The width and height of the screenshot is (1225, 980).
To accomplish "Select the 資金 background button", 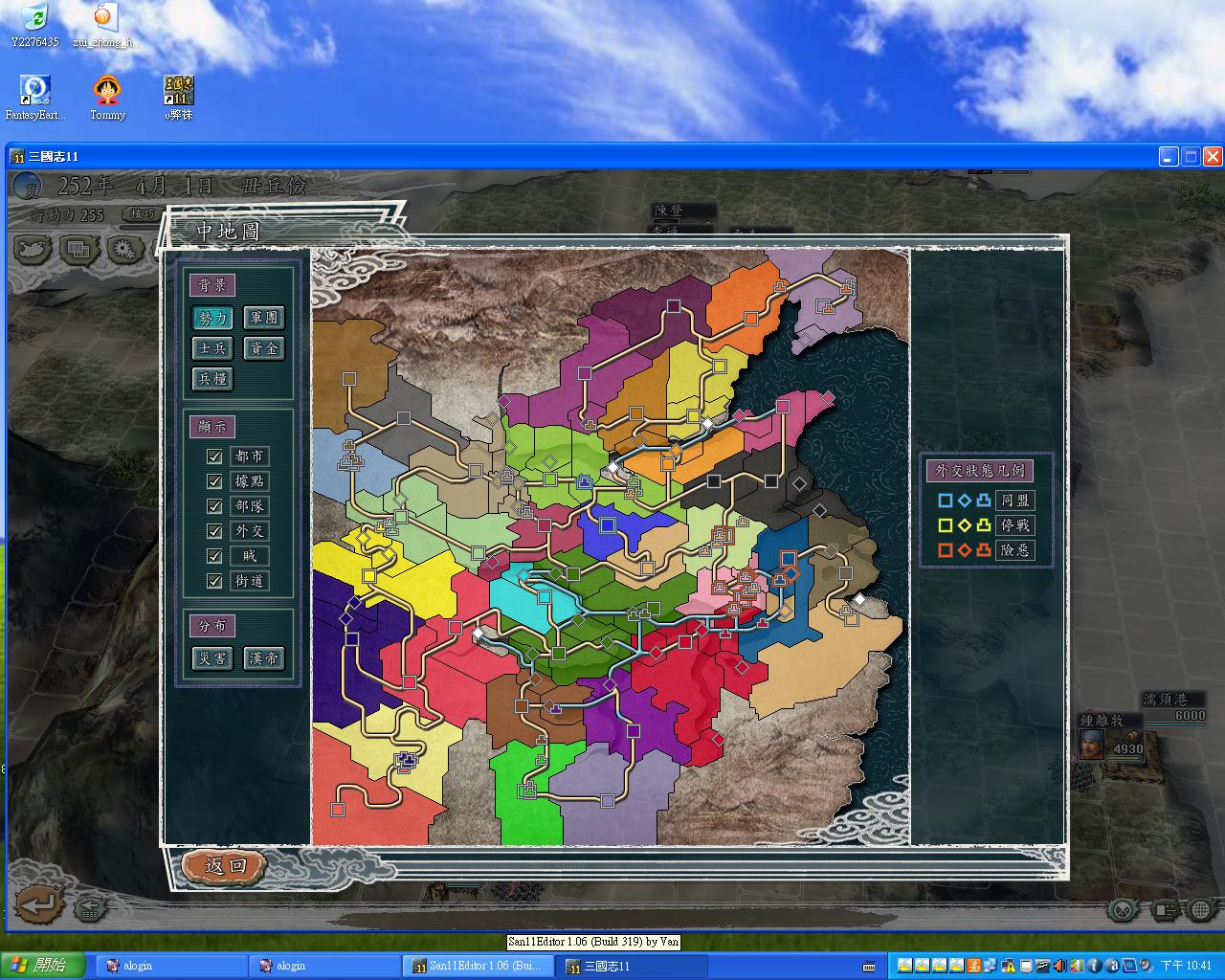I will pyautogui.click(x=264, y=348).
